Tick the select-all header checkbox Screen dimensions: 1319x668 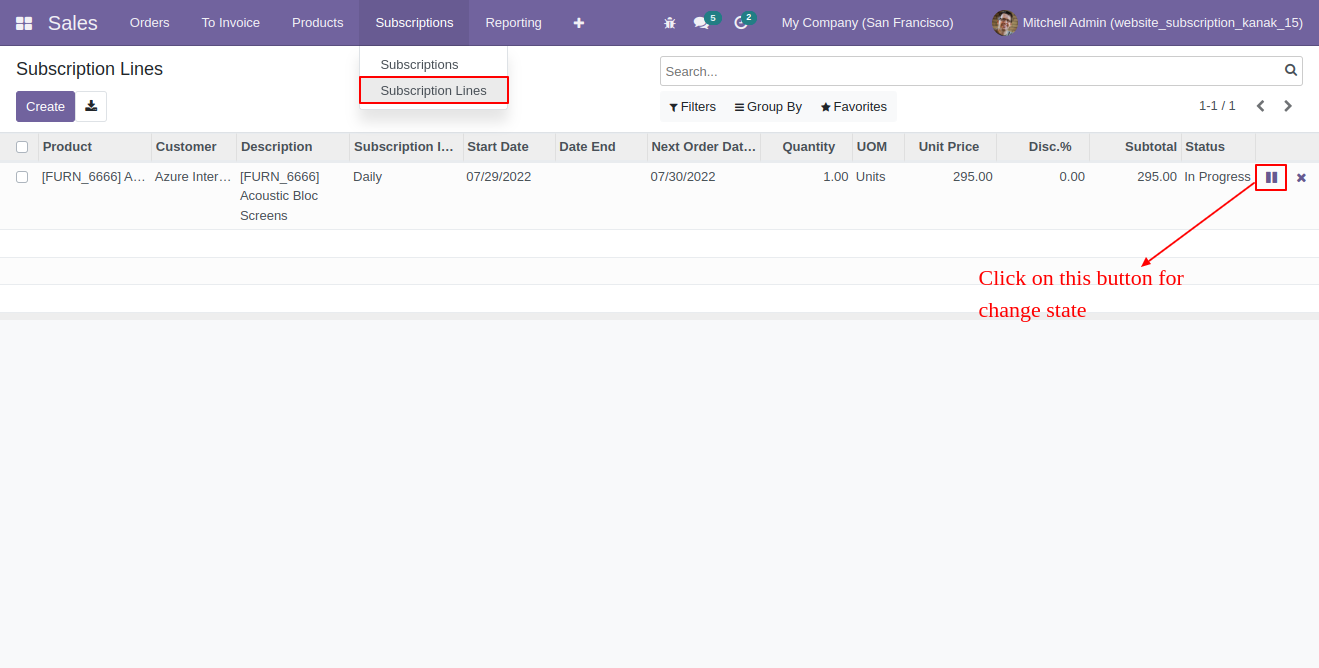click(22, 147)
